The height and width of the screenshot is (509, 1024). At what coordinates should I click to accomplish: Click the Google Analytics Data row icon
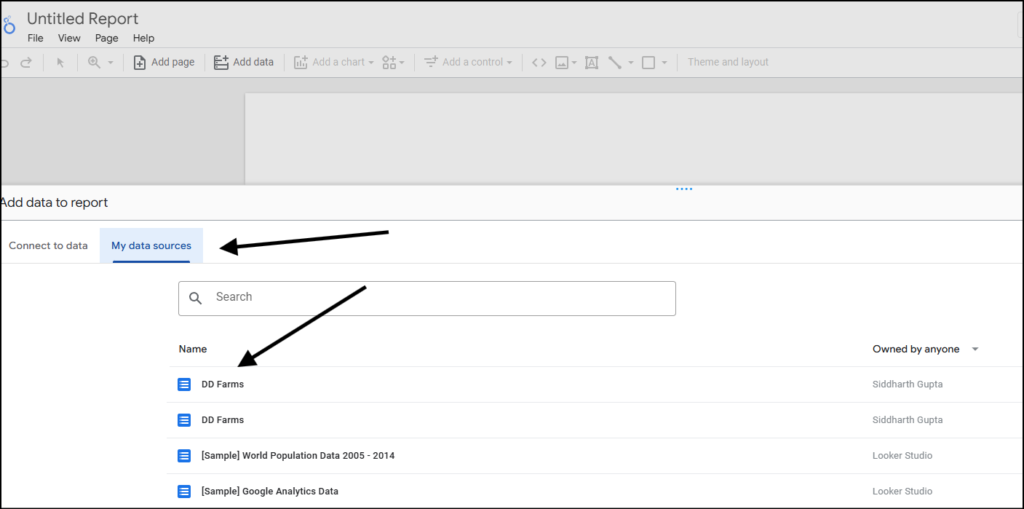[184, 491]
